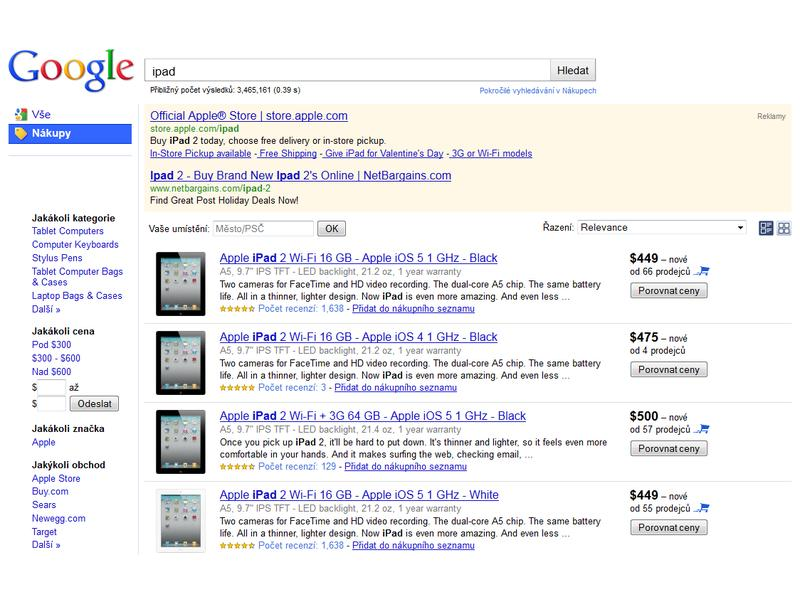Screen dimensions: 800x600
Task: Expand more stores with Další under Target
Action: pos(46,545)
